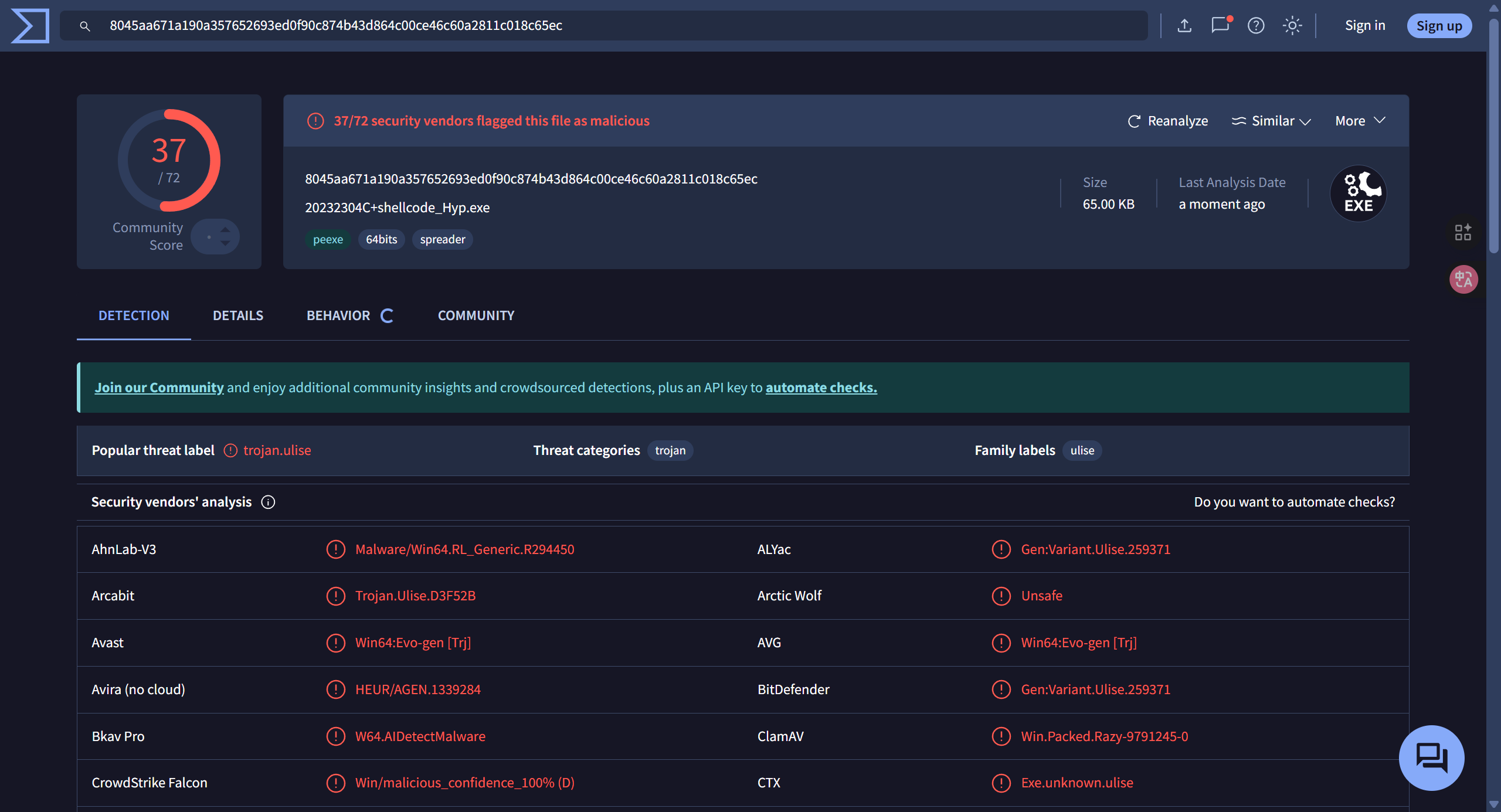Switch to the DETAILS tab
The image size is (1501, 812).
(238, 316)
